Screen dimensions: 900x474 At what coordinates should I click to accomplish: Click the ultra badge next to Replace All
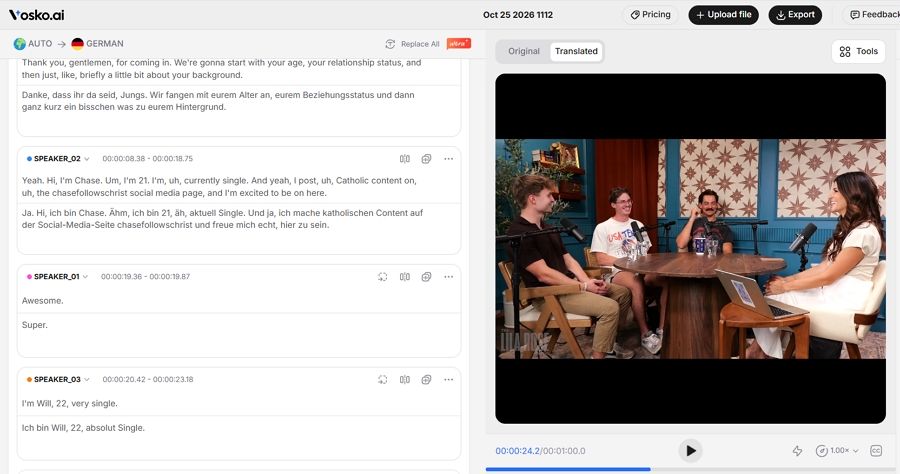[x=459, y=44]
